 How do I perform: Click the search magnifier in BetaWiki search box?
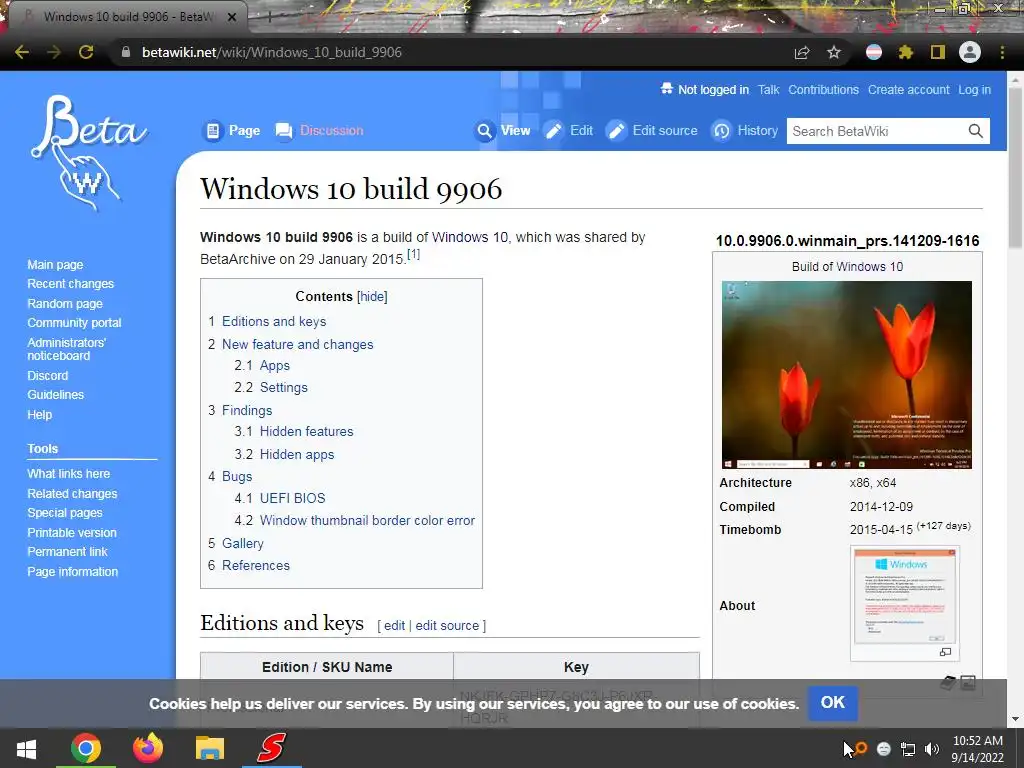click(976, 131)
